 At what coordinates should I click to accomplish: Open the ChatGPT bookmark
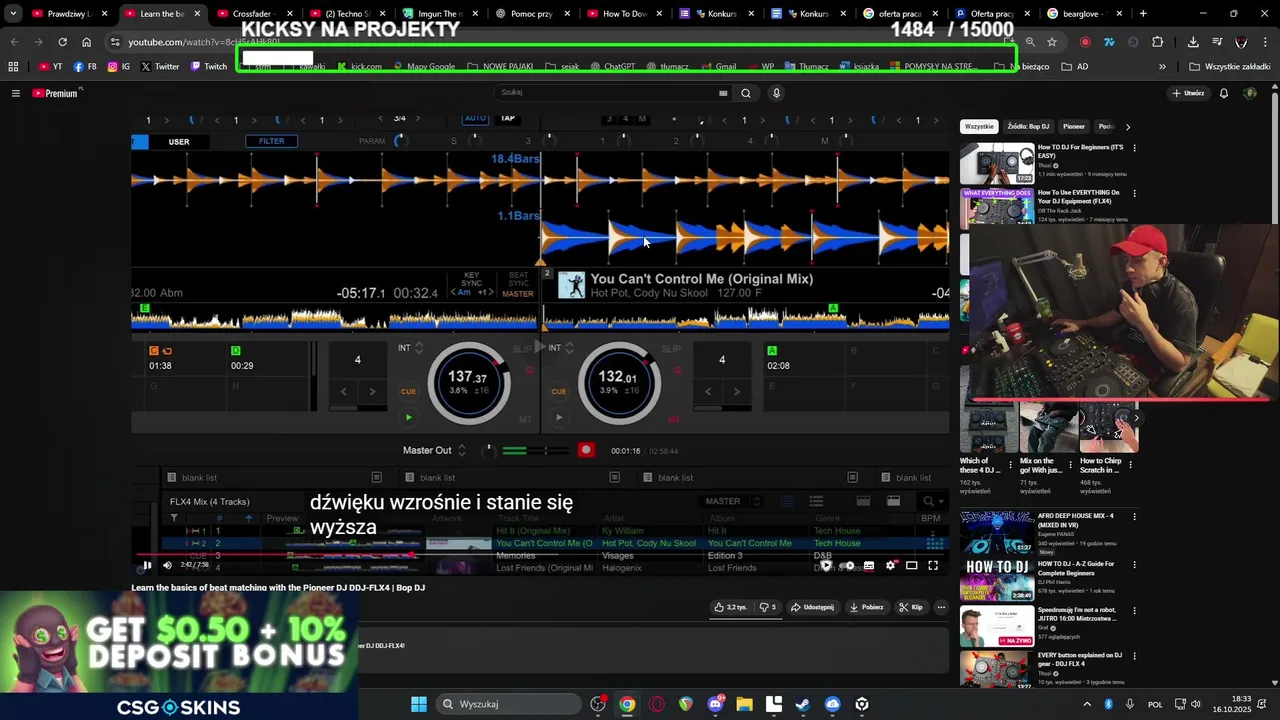pyautogui.click(x=612, y=67)
